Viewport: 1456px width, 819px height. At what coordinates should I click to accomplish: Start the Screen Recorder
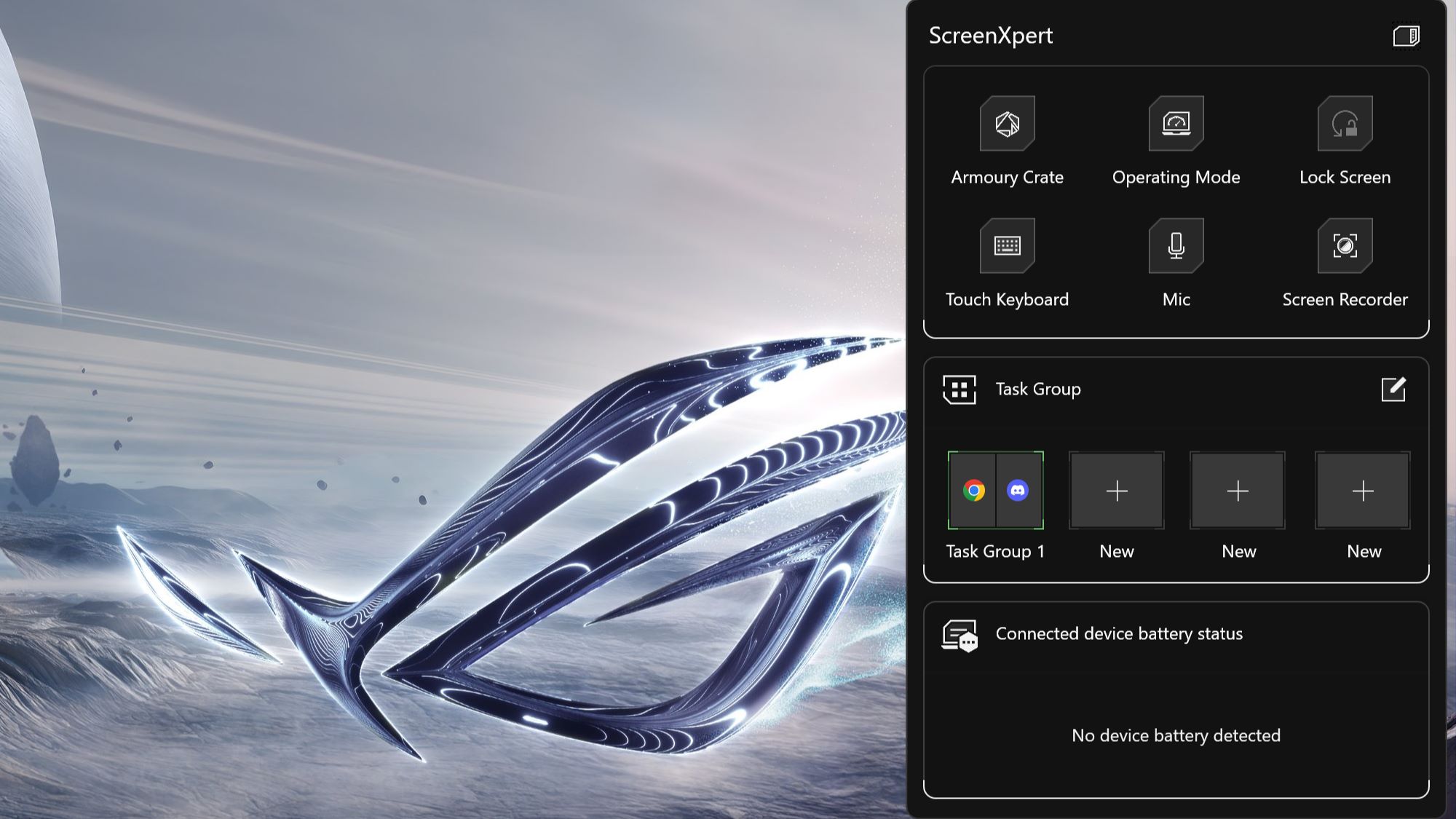pyautogui.click(x=1345, y=245)
